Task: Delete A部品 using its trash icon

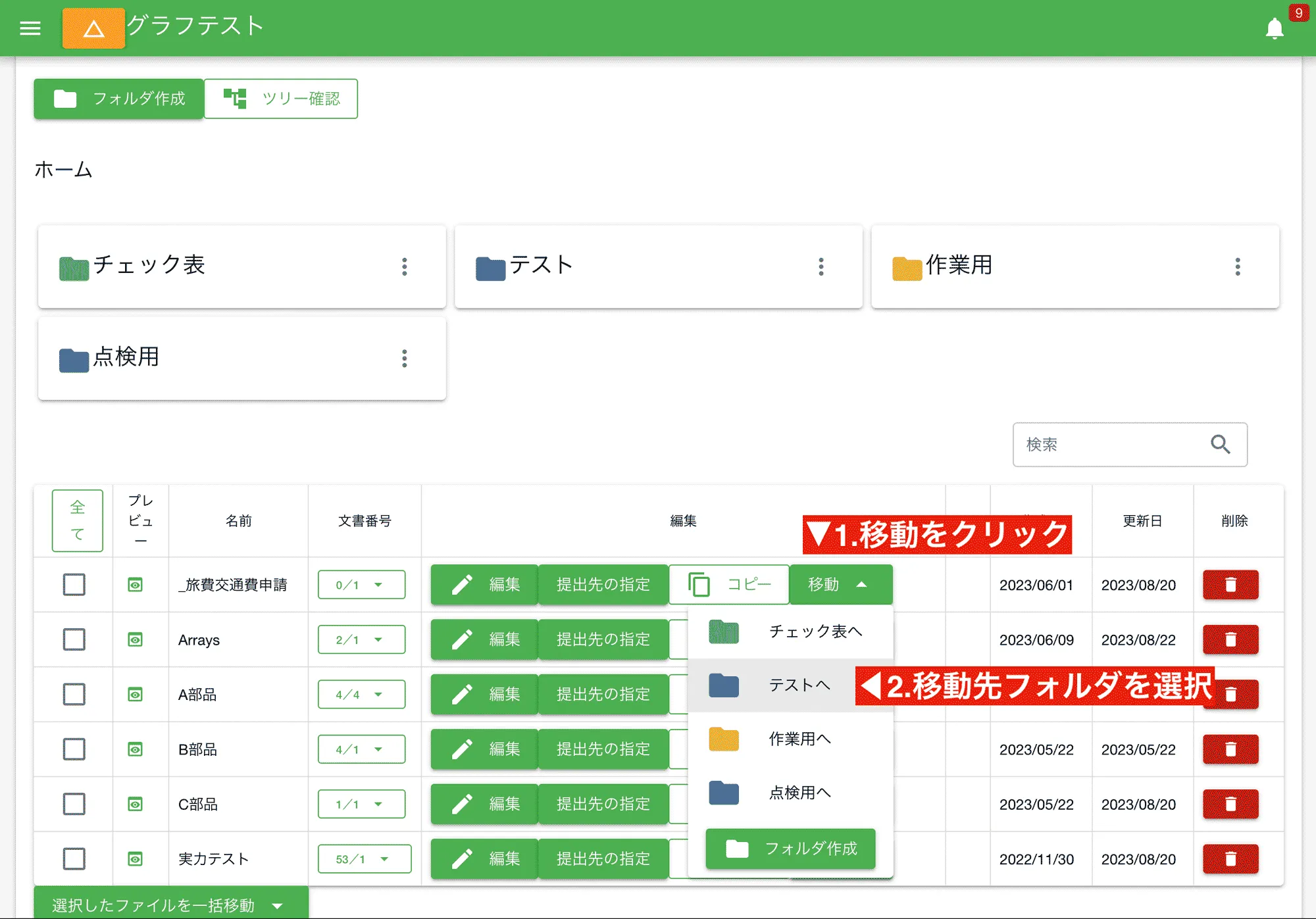Action: (x=1230, y=694)
